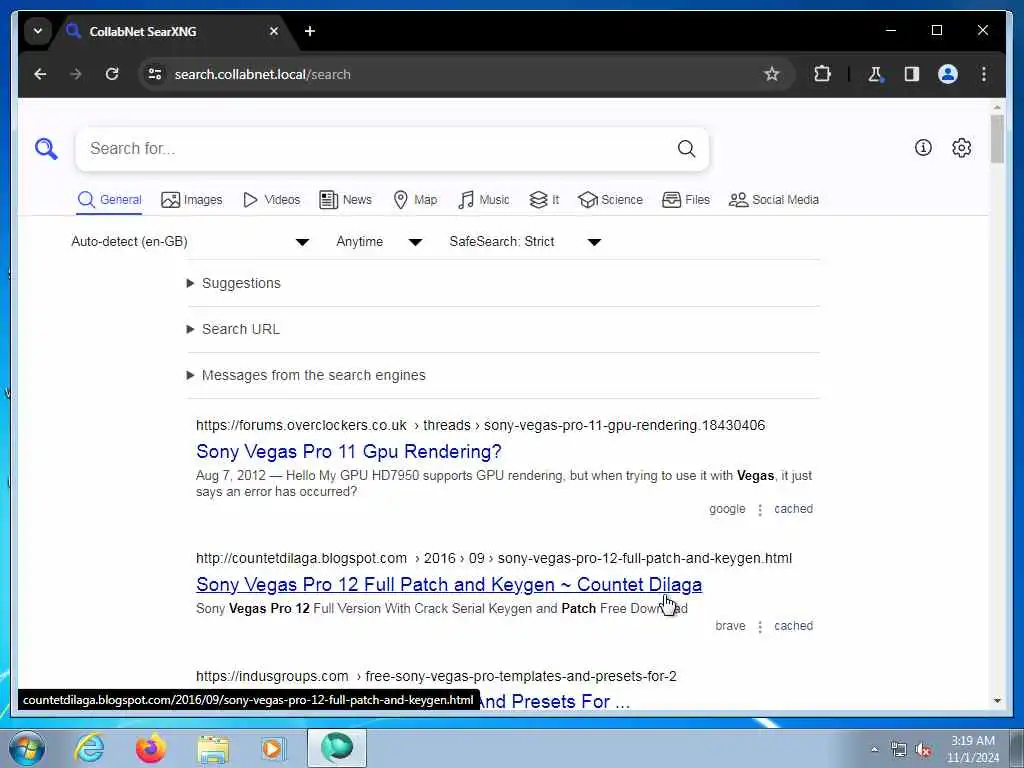Open the preferences gear icon
This screenshot has width=1024, height=768.
coord(961,148)
